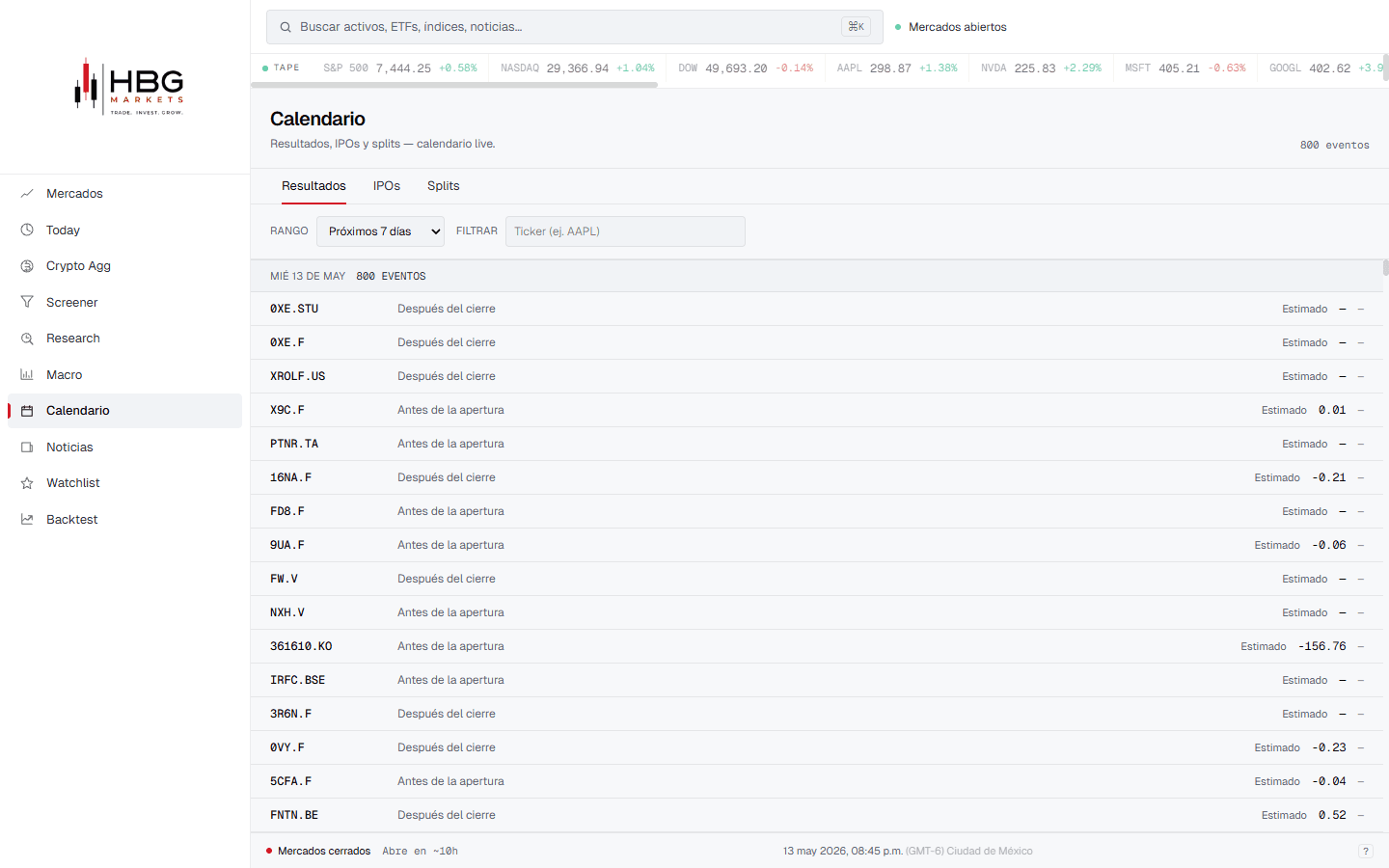Click the FD8.F ticker
This screenshot has height=868, width=1389.
pos(287,511)
